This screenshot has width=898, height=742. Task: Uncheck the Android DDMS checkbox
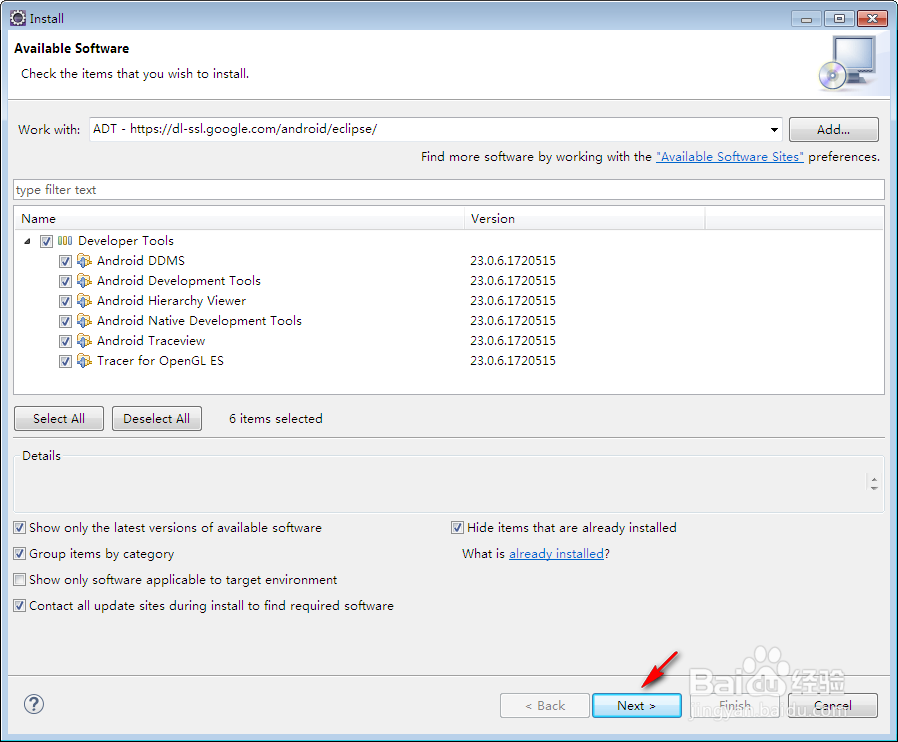click(65, 261)
